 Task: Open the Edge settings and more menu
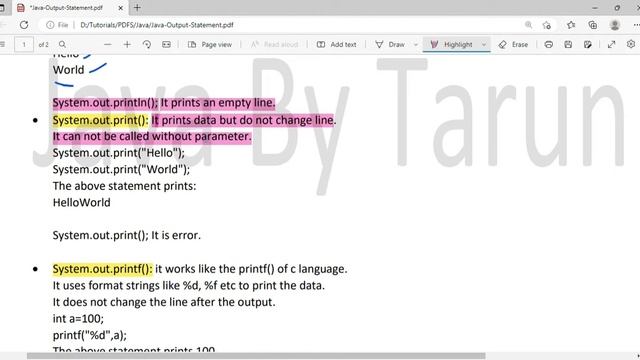636,25
